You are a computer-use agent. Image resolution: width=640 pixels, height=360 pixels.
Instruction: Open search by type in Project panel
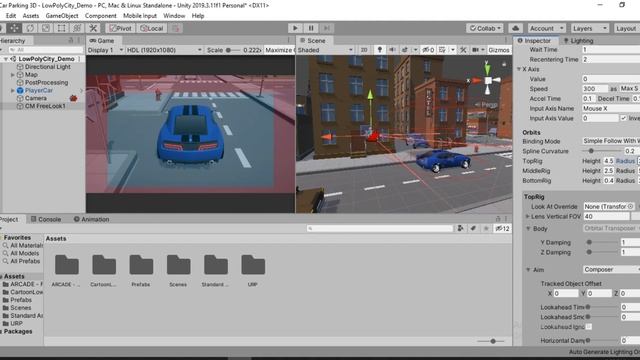click(460, 228)
